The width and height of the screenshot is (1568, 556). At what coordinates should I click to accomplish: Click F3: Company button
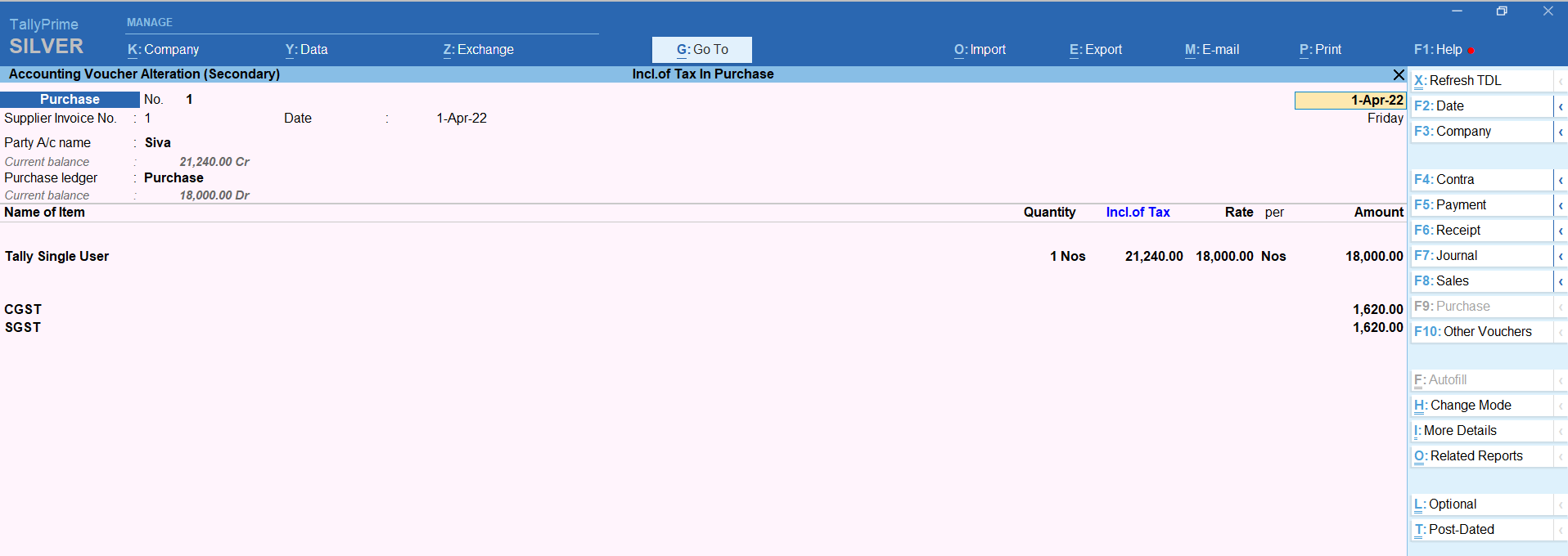coord(1481,132)
